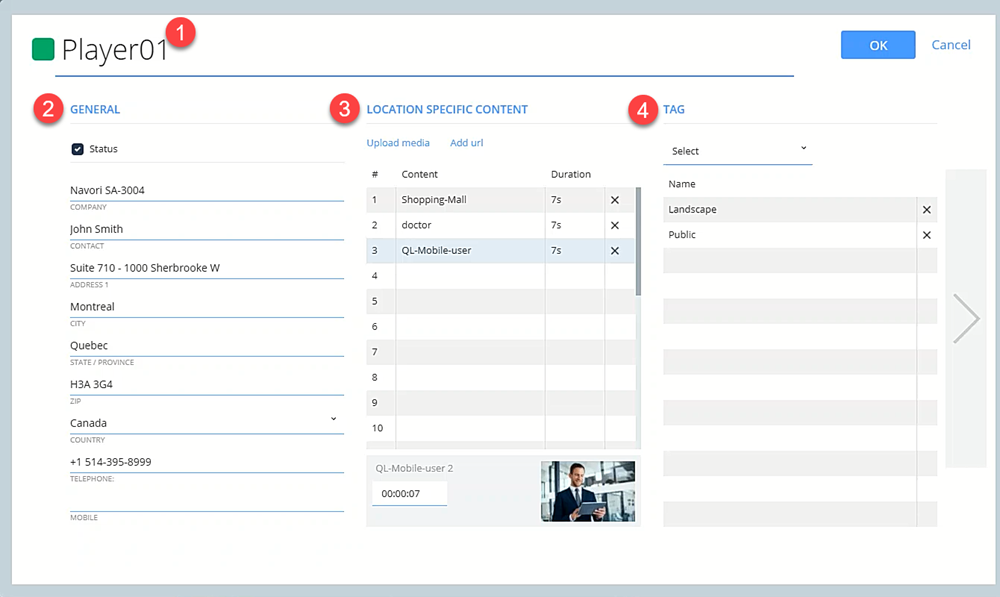
Task: Click the empty Mobile field
Action: coord(206,500)
